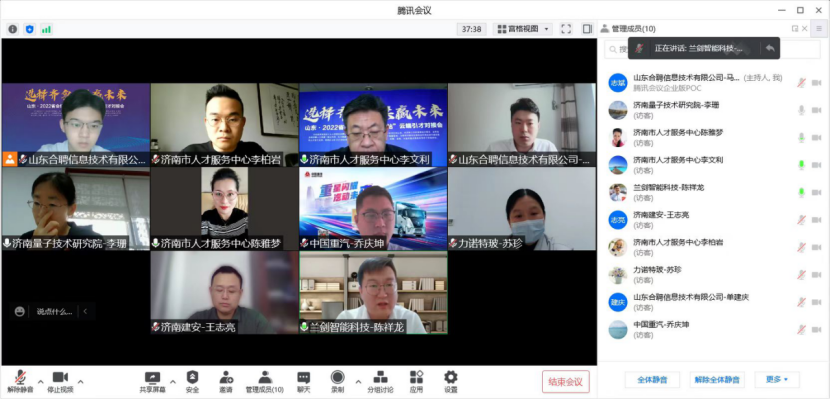Open the meeting info icon
This screenshot has width=830, height=400.
(x=13, y=29)
